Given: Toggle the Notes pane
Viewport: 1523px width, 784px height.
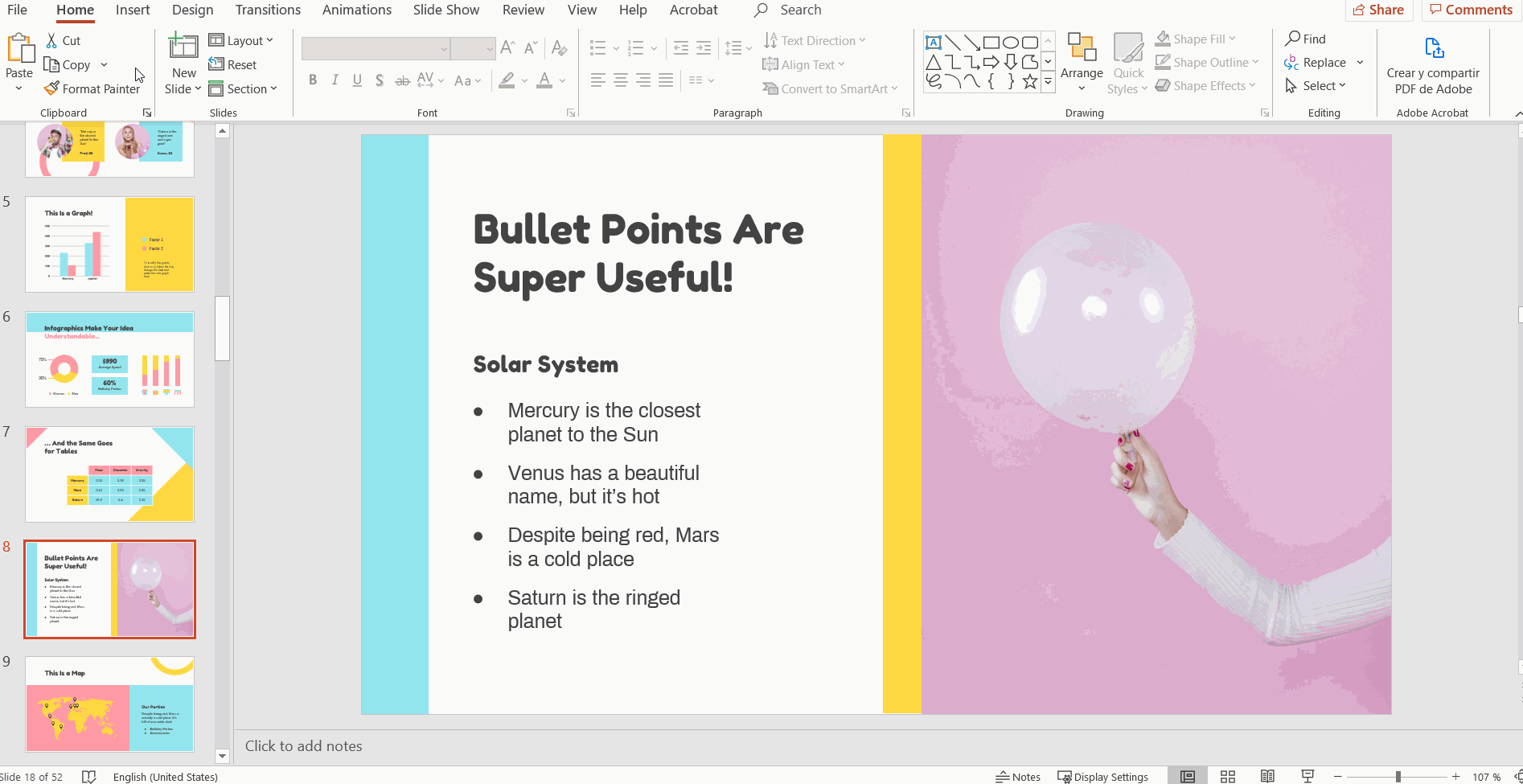Looking at the screenshot, I should click(1016, 776).
